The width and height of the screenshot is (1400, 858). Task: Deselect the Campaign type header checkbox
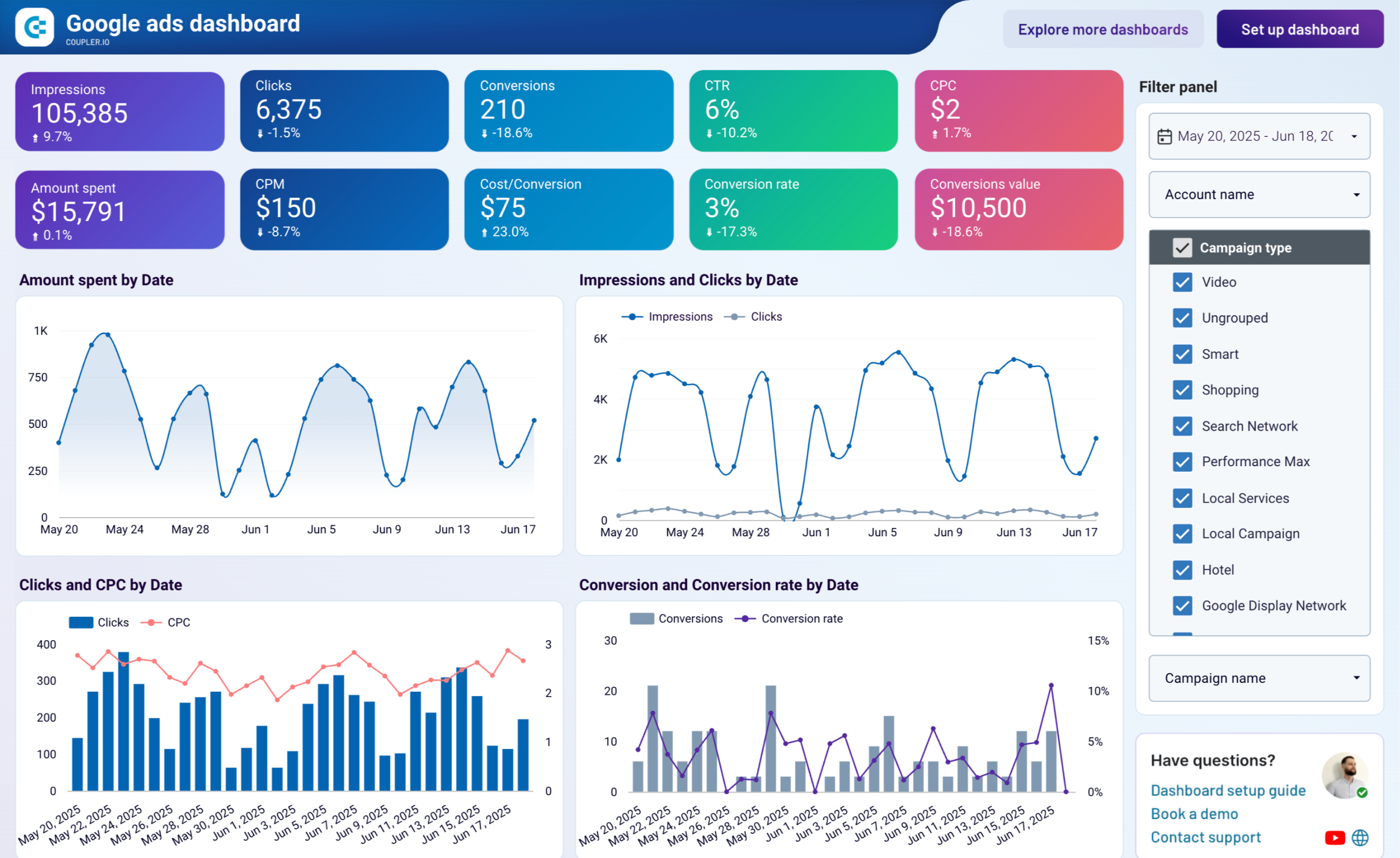click(x=1182, y=248)
